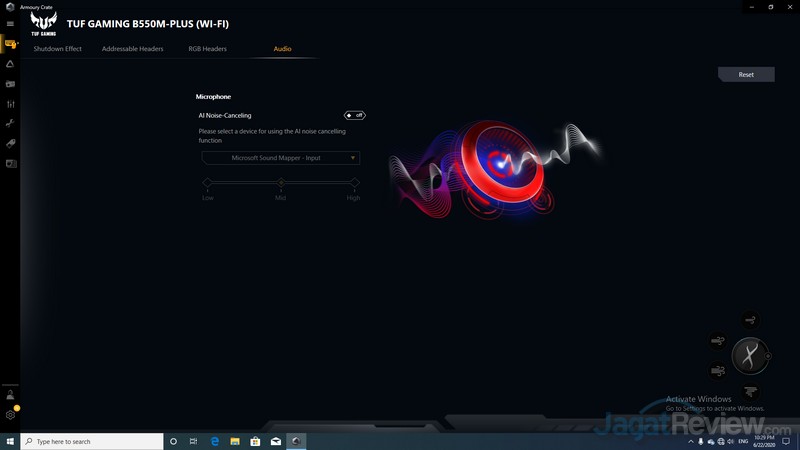The image size is (800, 450).
Task: Open the clock showing 10:29 PM
Action: (x=764, y=441)
